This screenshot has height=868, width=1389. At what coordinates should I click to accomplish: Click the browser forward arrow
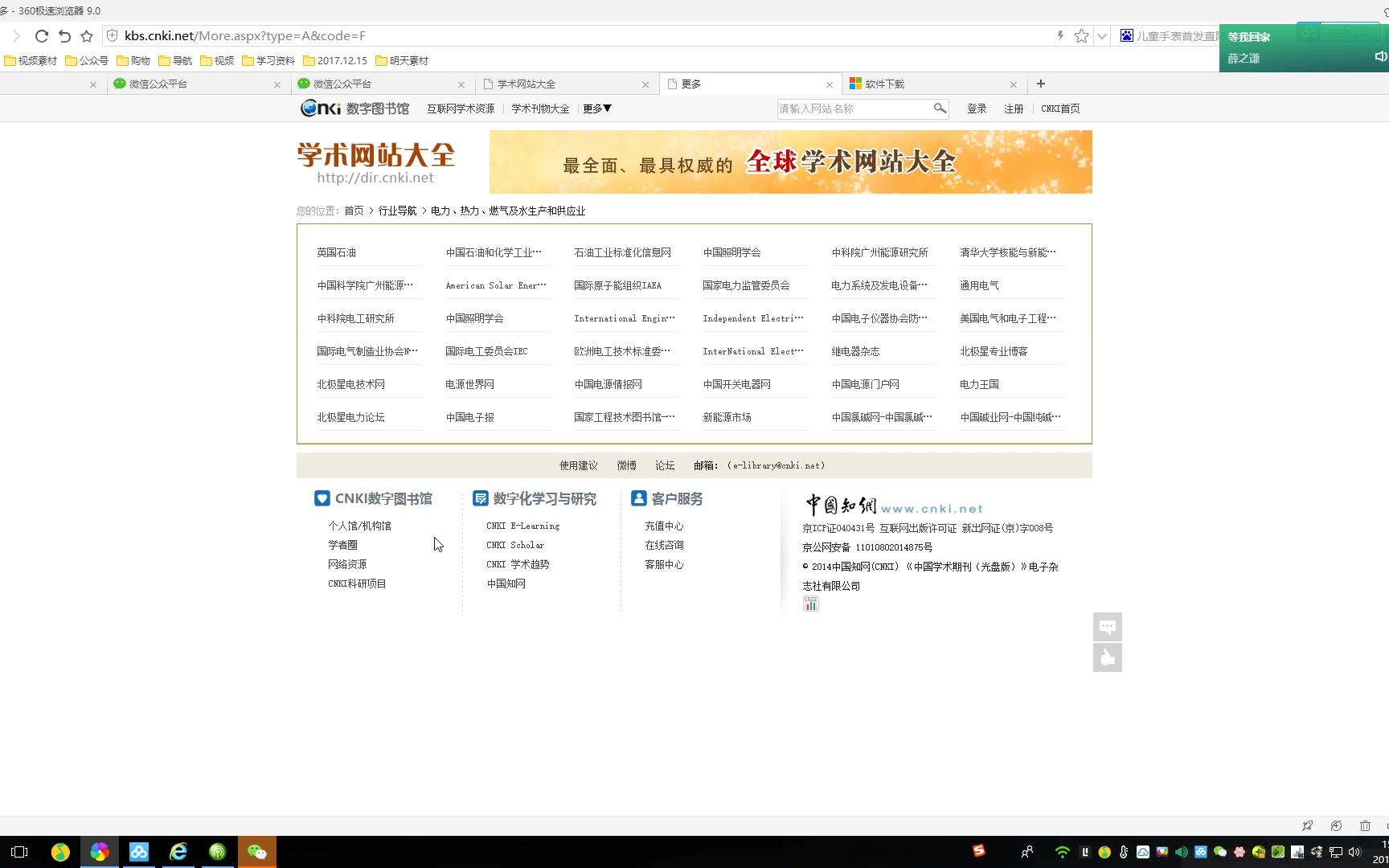(x=16, y=36)
